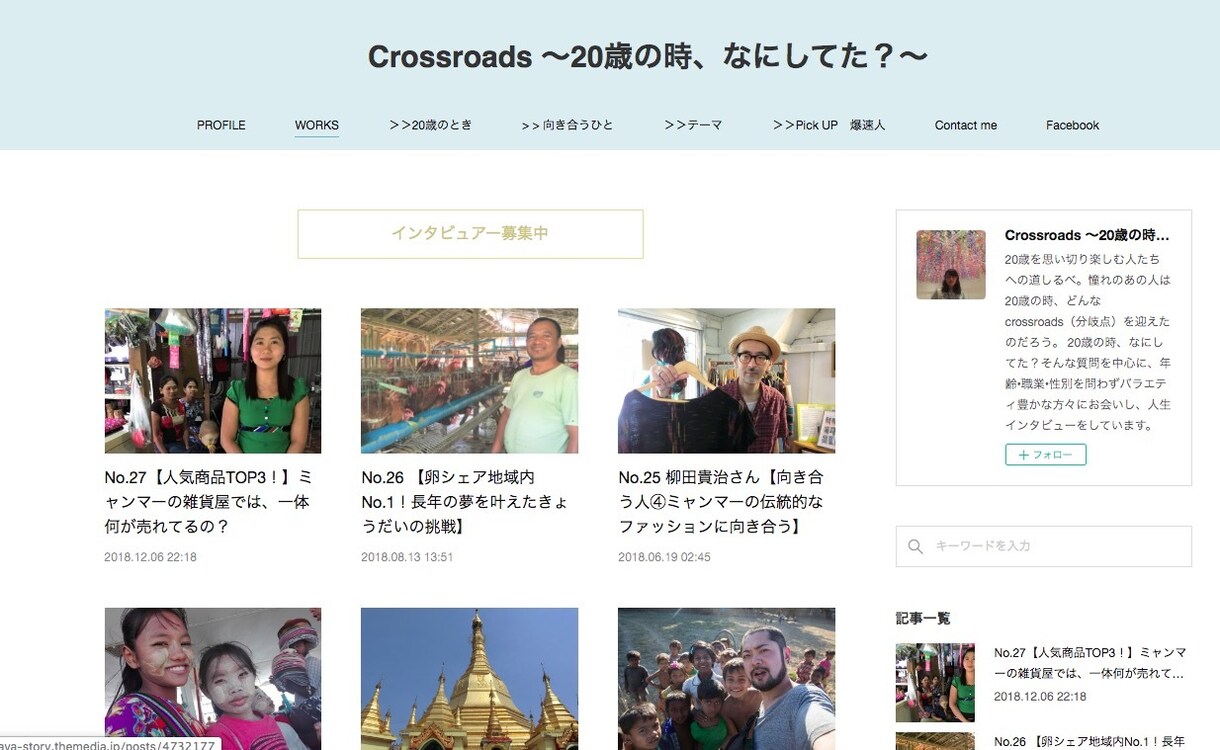Go to the >>テーマ menu
Viewport: 1220px width, 750px height.
[x=693, y=125]
